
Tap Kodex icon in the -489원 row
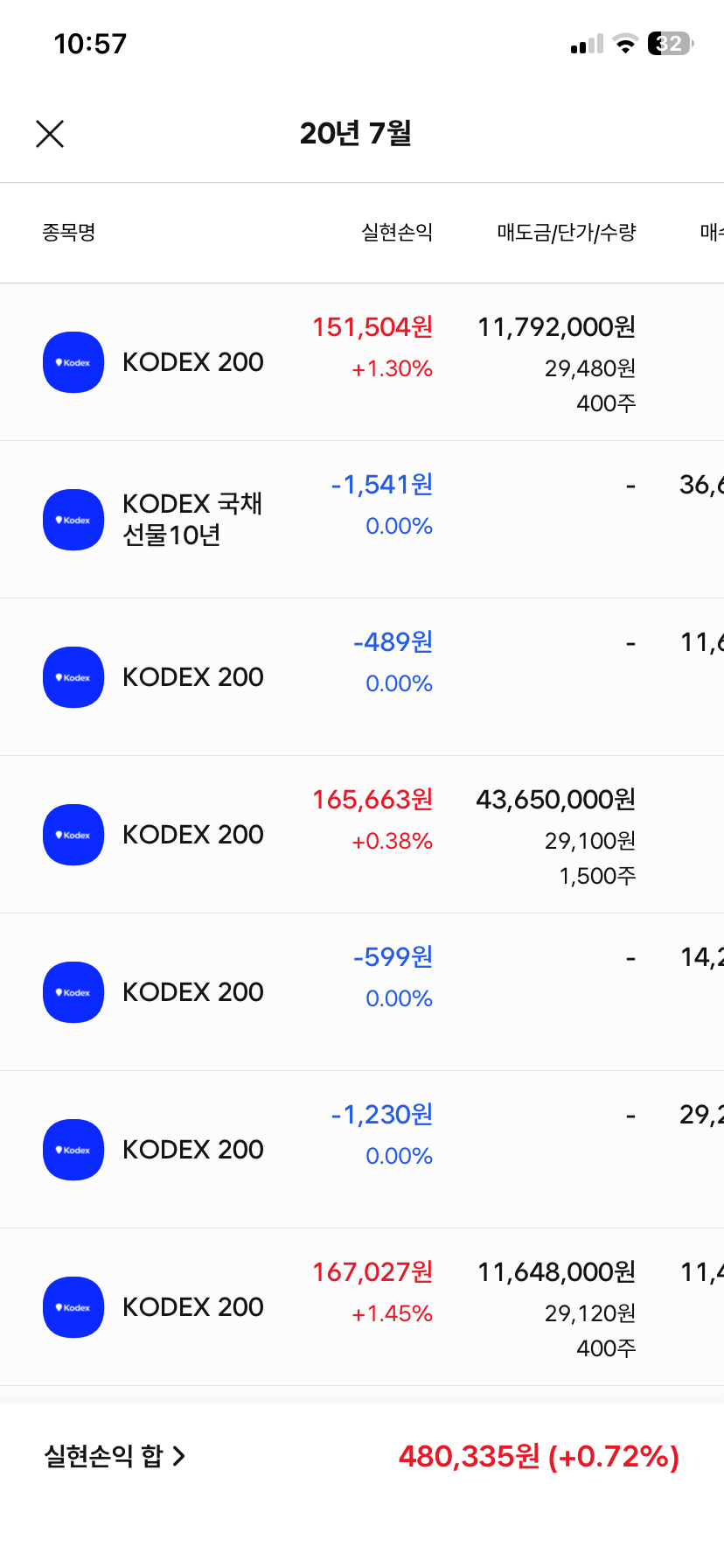point(73,677)
